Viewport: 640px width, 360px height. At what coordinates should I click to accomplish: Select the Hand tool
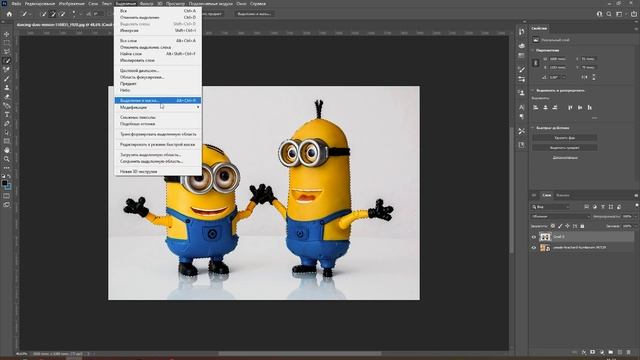[7, 150]
